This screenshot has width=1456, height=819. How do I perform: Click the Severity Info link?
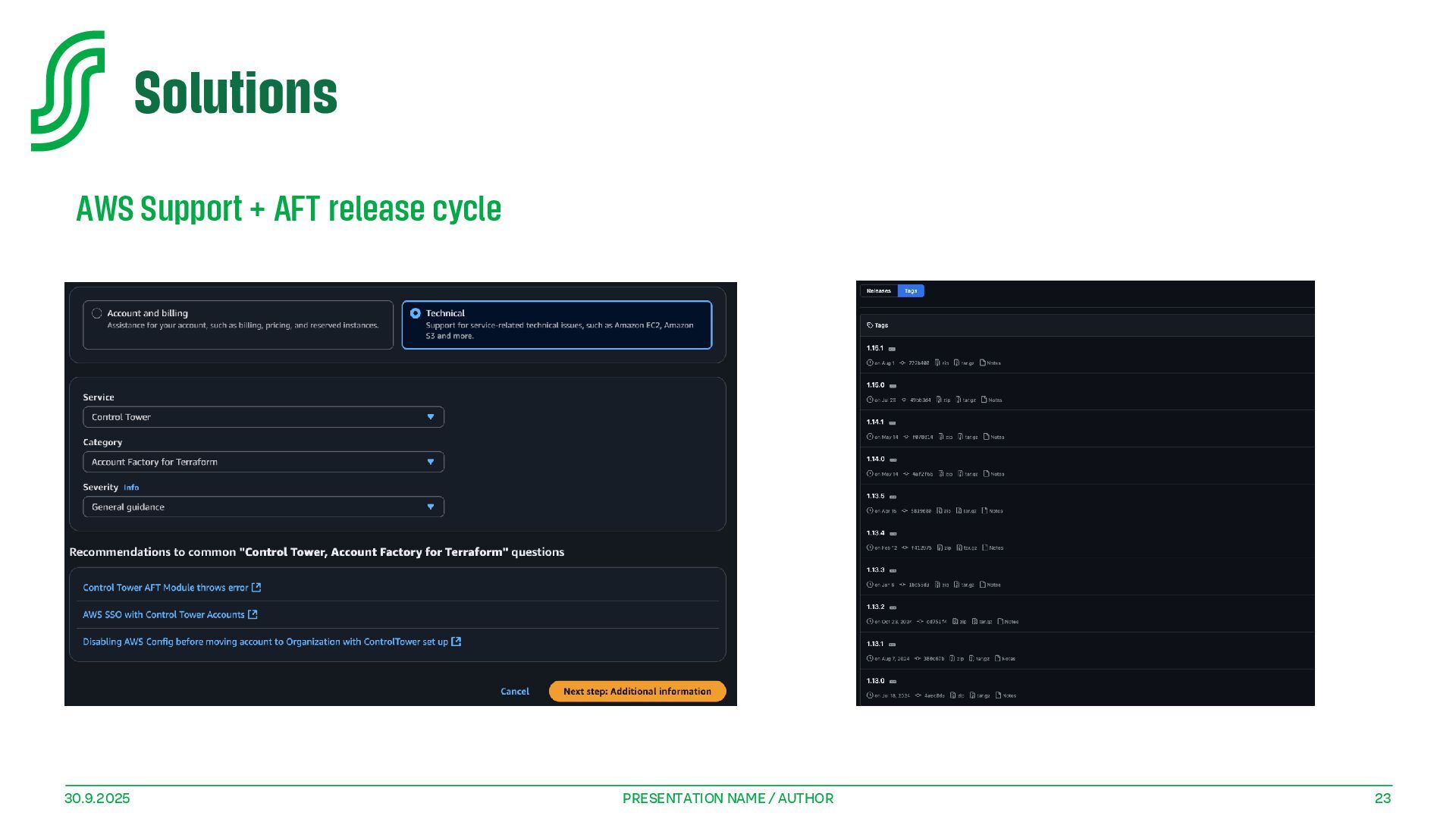coord(131,488)
